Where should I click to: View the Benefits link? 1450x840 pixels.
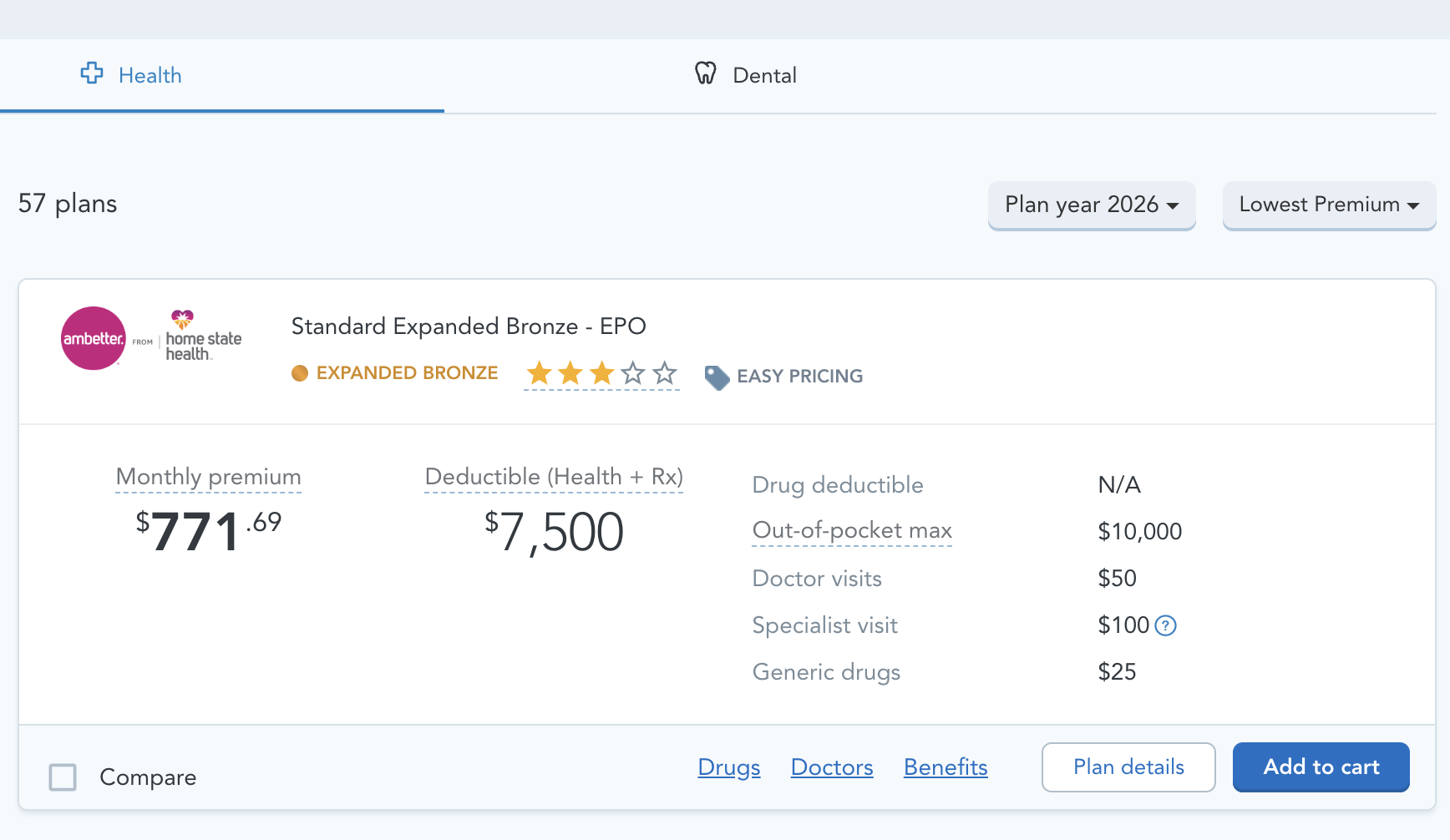coord(945,767)
